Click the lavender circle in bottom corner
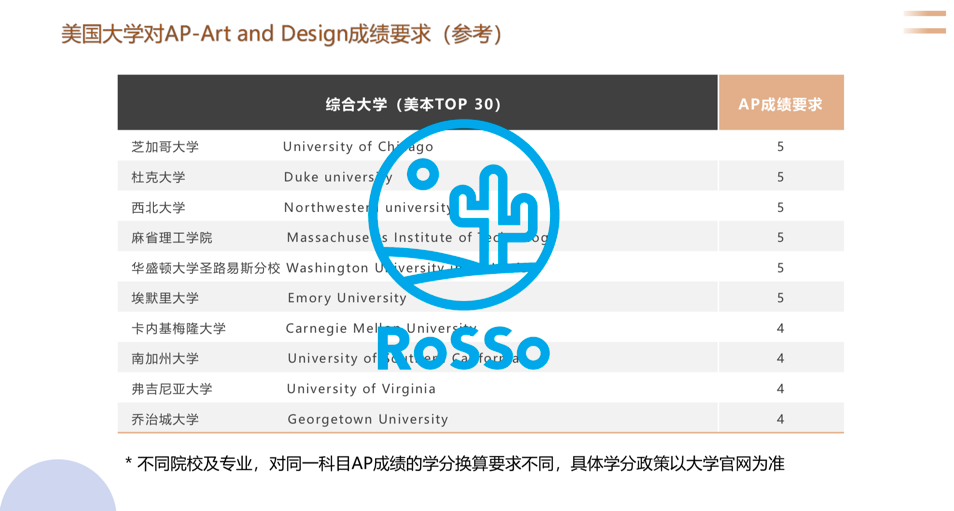The image size is (954, 511). click(x=58, y=485)
